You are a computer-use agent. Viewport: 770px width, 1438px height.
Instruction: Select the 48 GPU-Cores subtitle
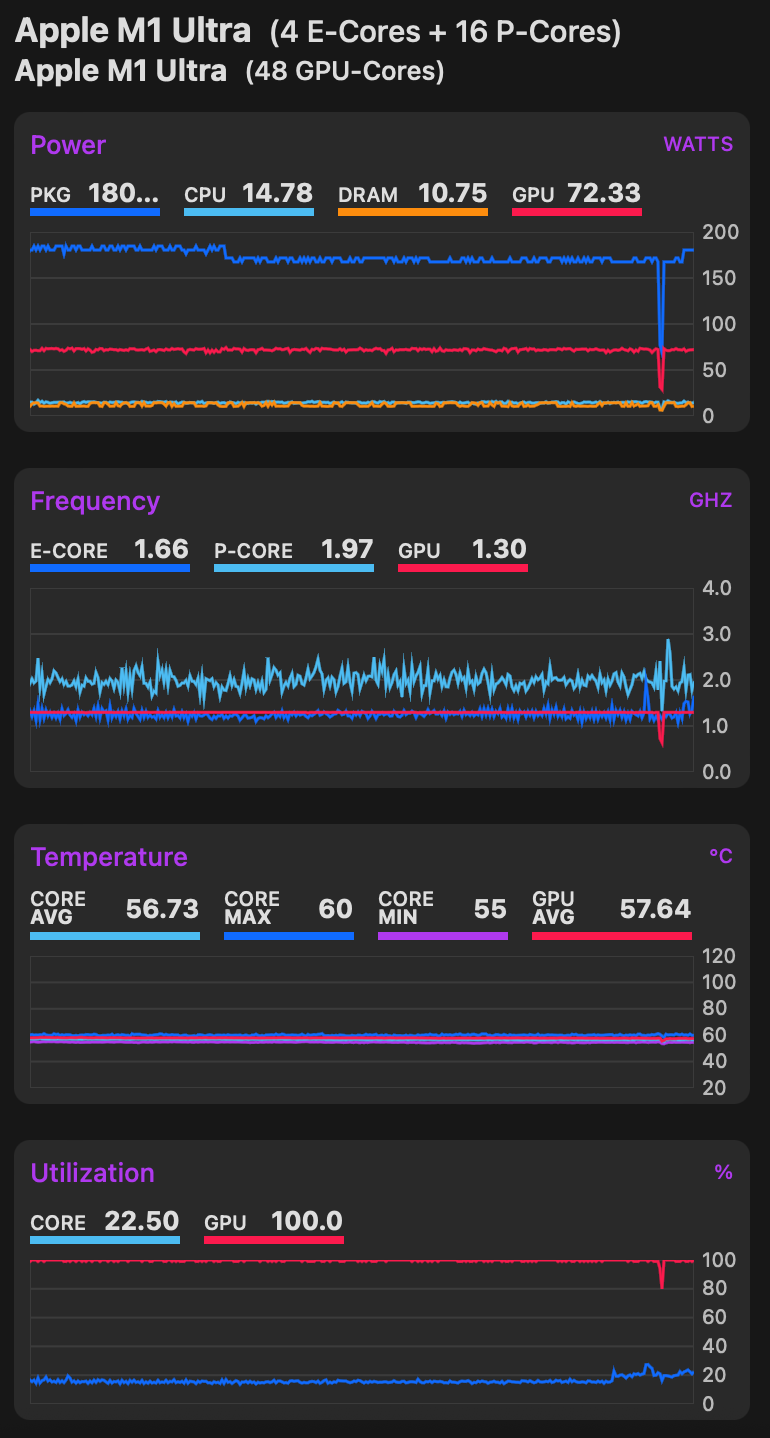point(345,72)
